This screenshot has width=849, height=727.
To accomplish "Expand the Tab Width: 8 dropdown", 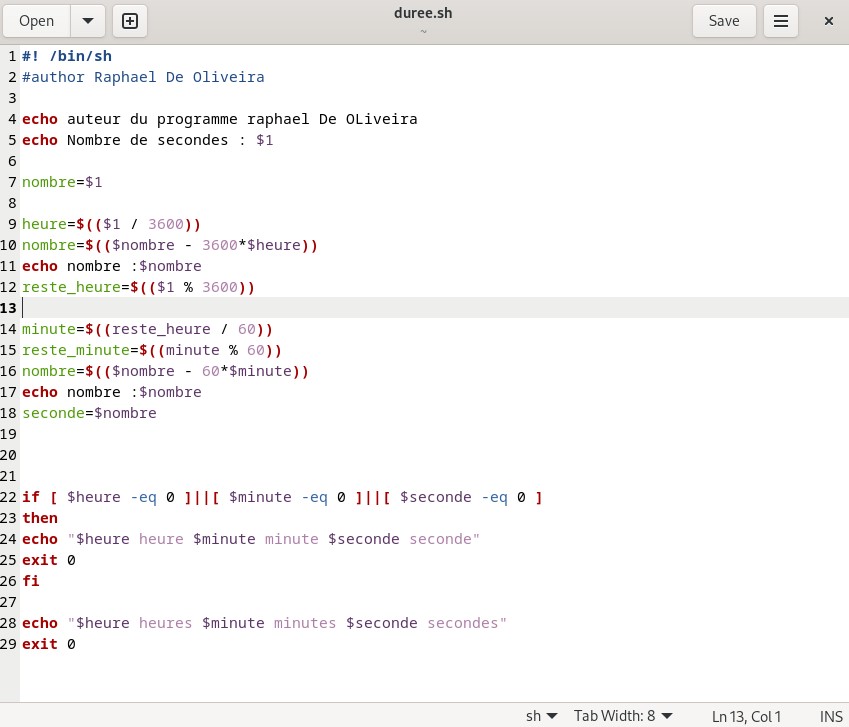I will tap(623, 716).
